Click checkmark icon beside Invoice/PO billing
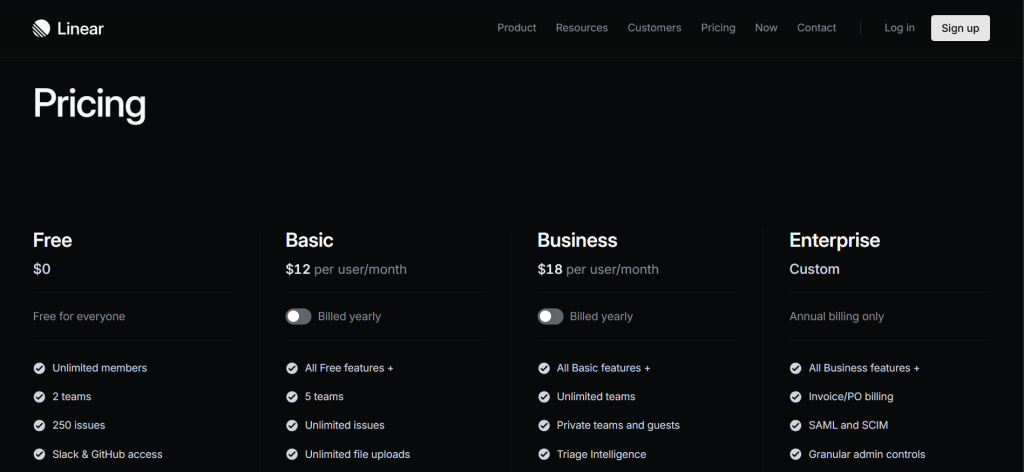 pyautogui.click(x=796, y=397)
